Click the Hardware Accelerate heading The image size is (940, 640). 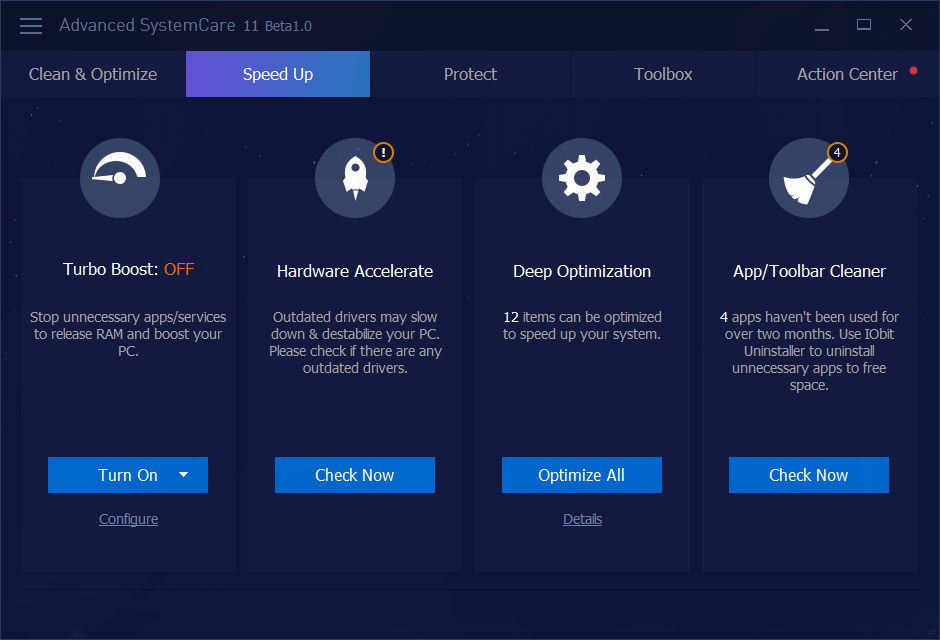[355, 271]
